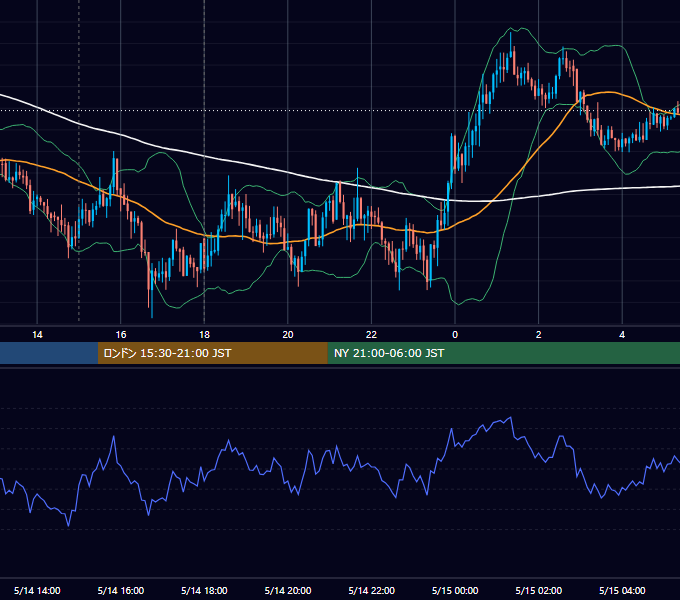
Task: Click the 16 hour label on price chart
Action: [x=121, y=334]
